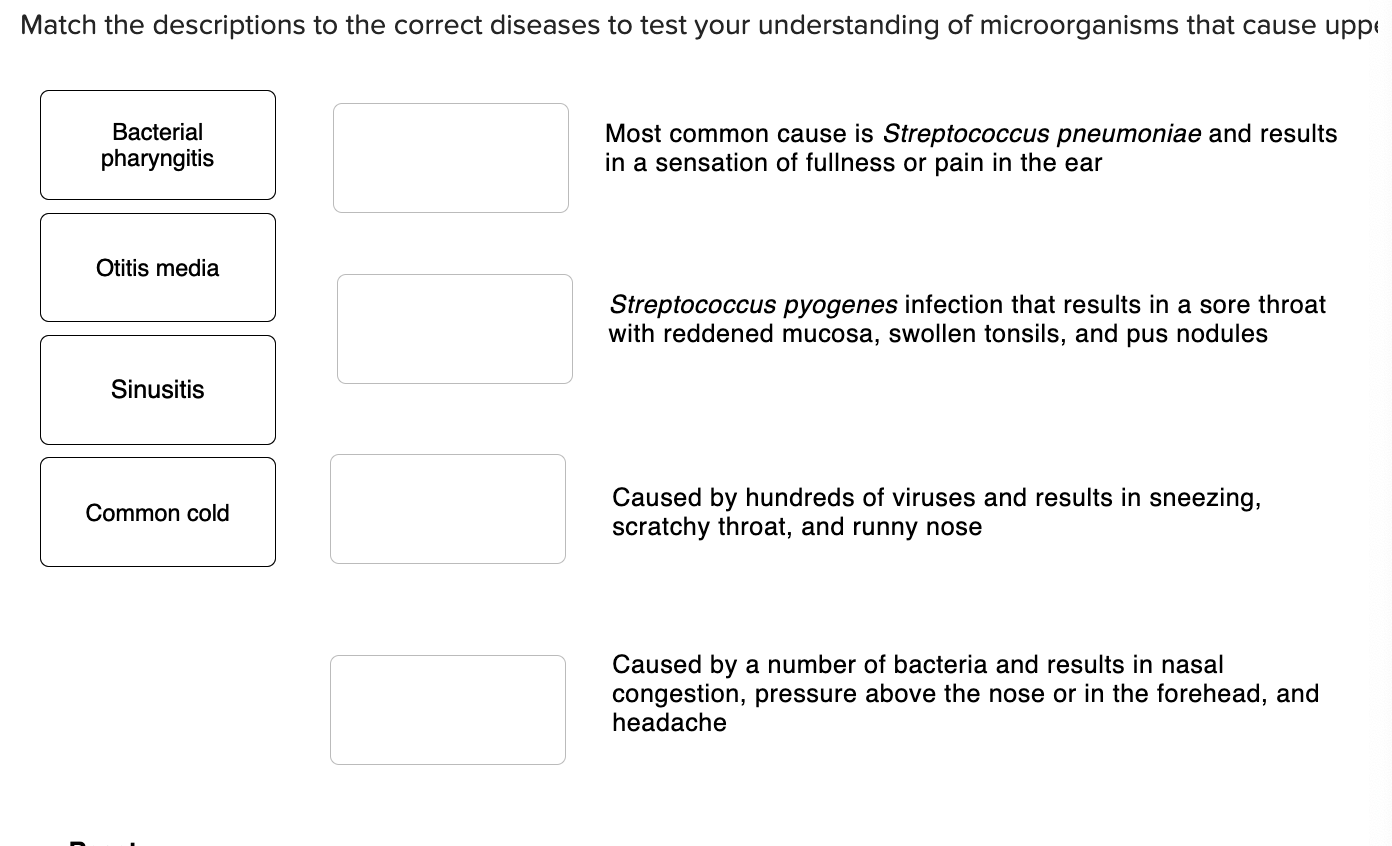Click the description mentioning fullness or pain in the ear

972,147
